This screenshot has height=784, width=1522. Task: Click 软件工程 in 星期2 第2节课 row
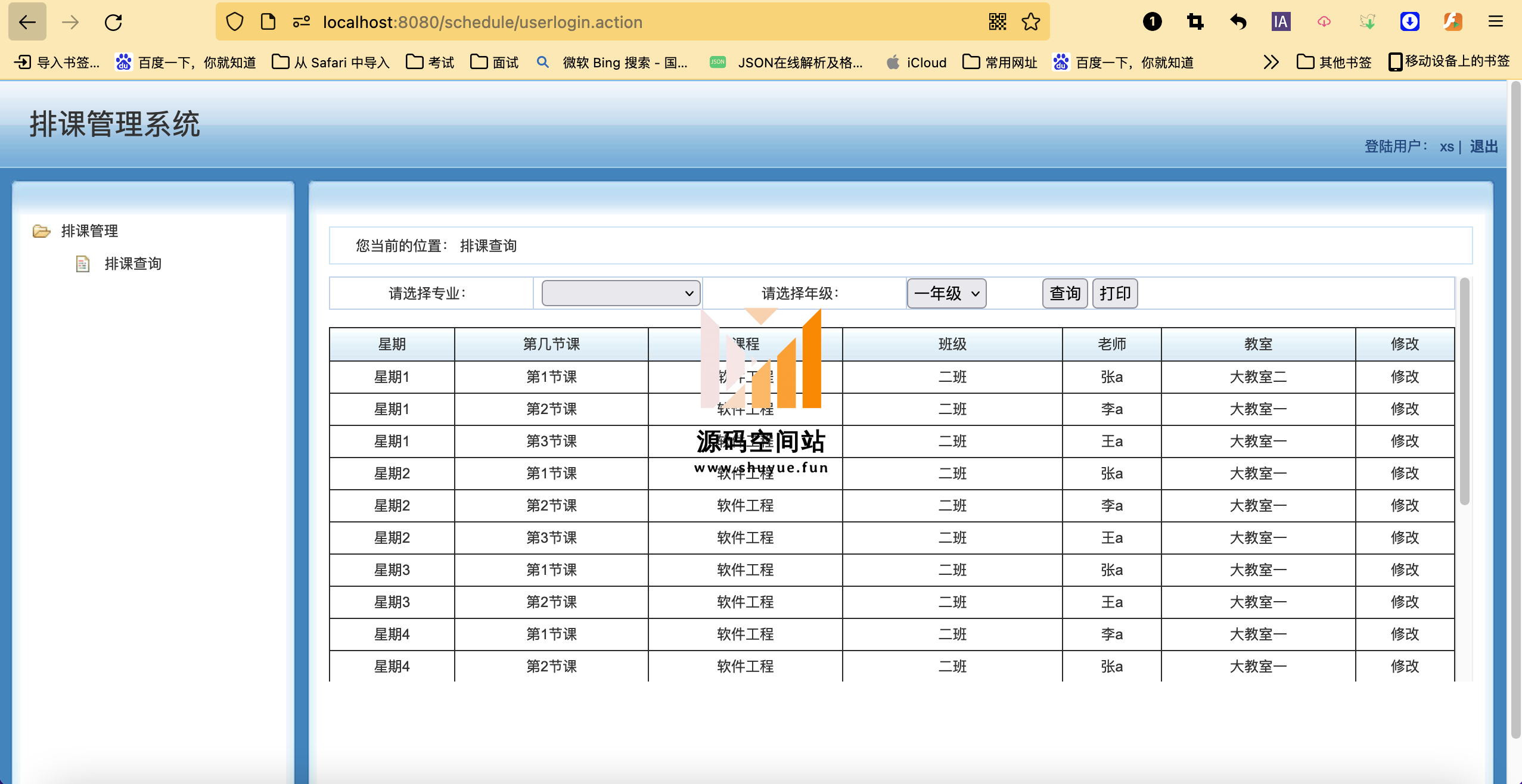click(745, 506)
